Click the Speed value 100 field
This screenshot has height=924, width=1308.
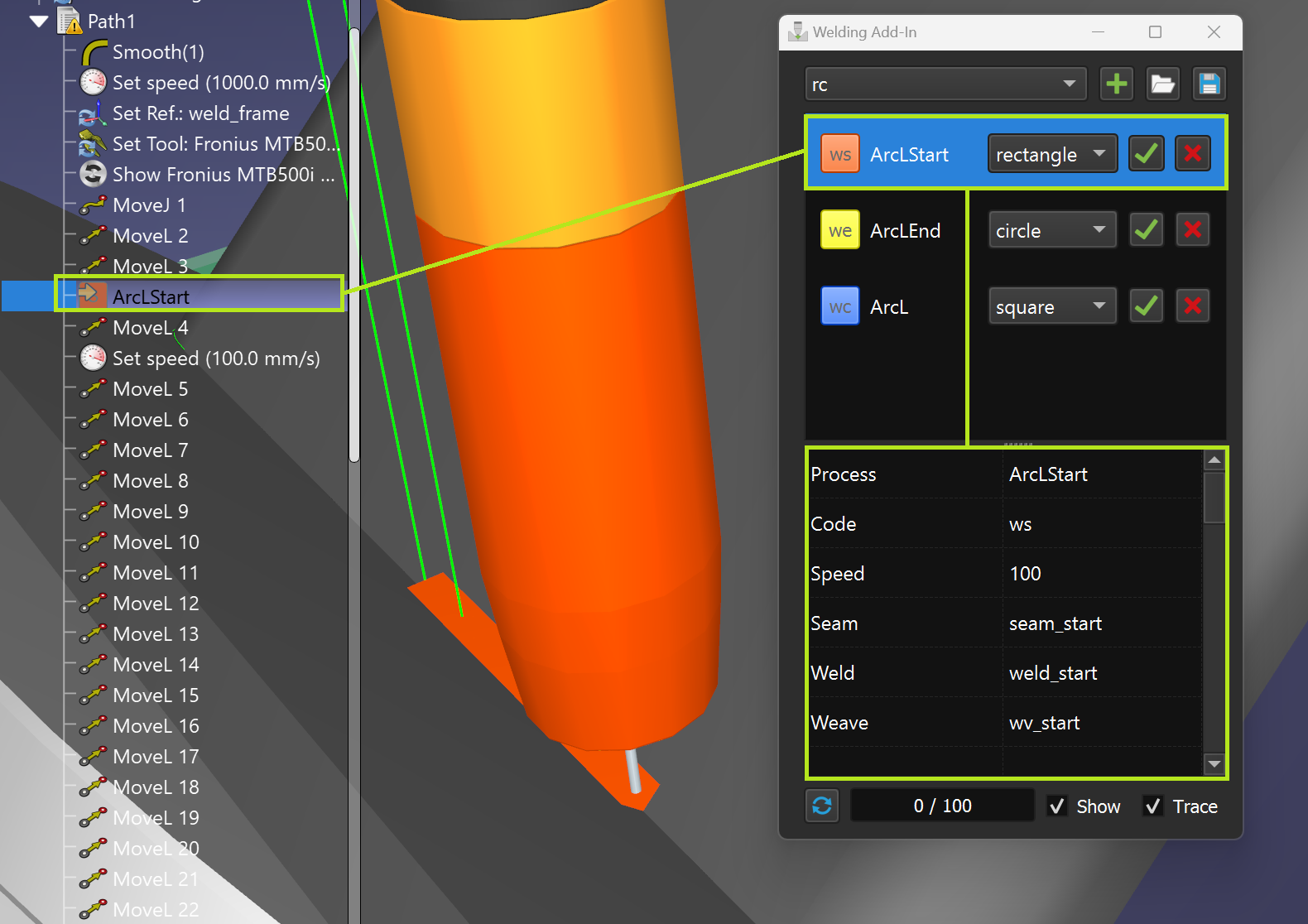pos(1101,574)
